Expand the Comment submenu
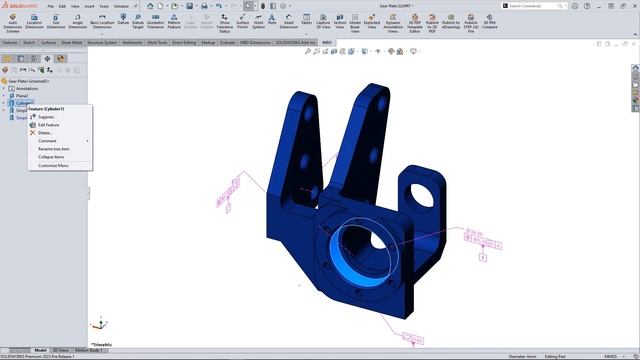This screenshot has width=640, height=360. coord(60,141)
